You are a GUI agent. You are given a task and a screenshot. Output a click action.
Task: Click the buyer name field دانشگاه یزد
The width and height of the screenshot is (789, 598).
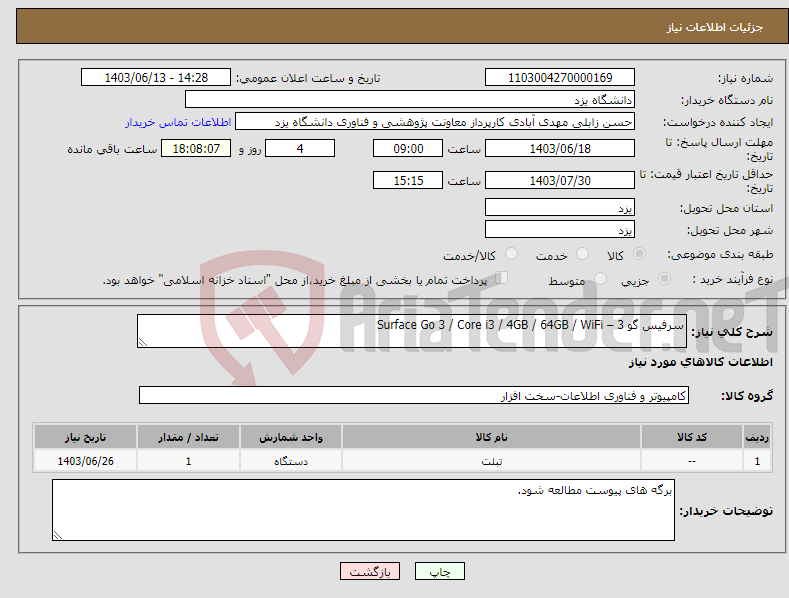coord(410,100)
